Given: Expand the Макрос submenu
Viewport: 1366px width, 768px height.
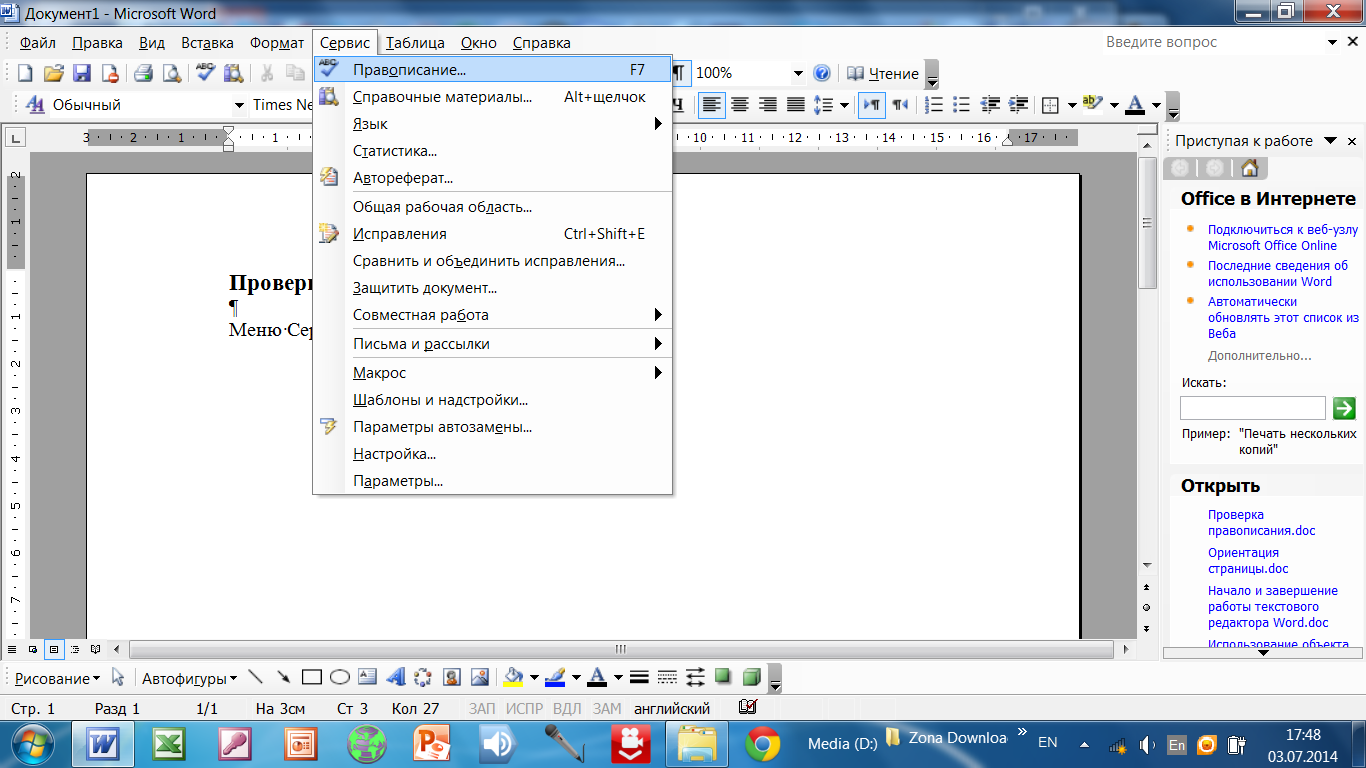Looking at the screenshot, I should point(492,373).
